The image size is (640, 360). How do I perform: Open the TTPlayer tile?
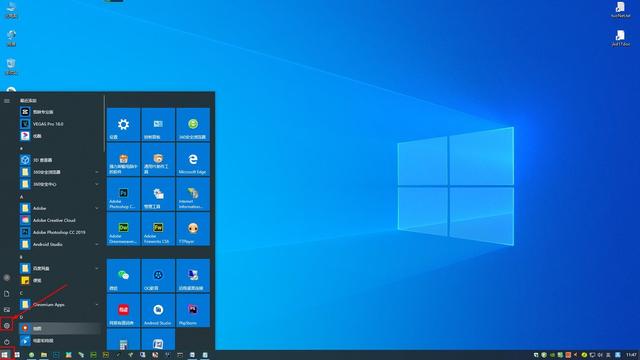(x=193, y=229)
